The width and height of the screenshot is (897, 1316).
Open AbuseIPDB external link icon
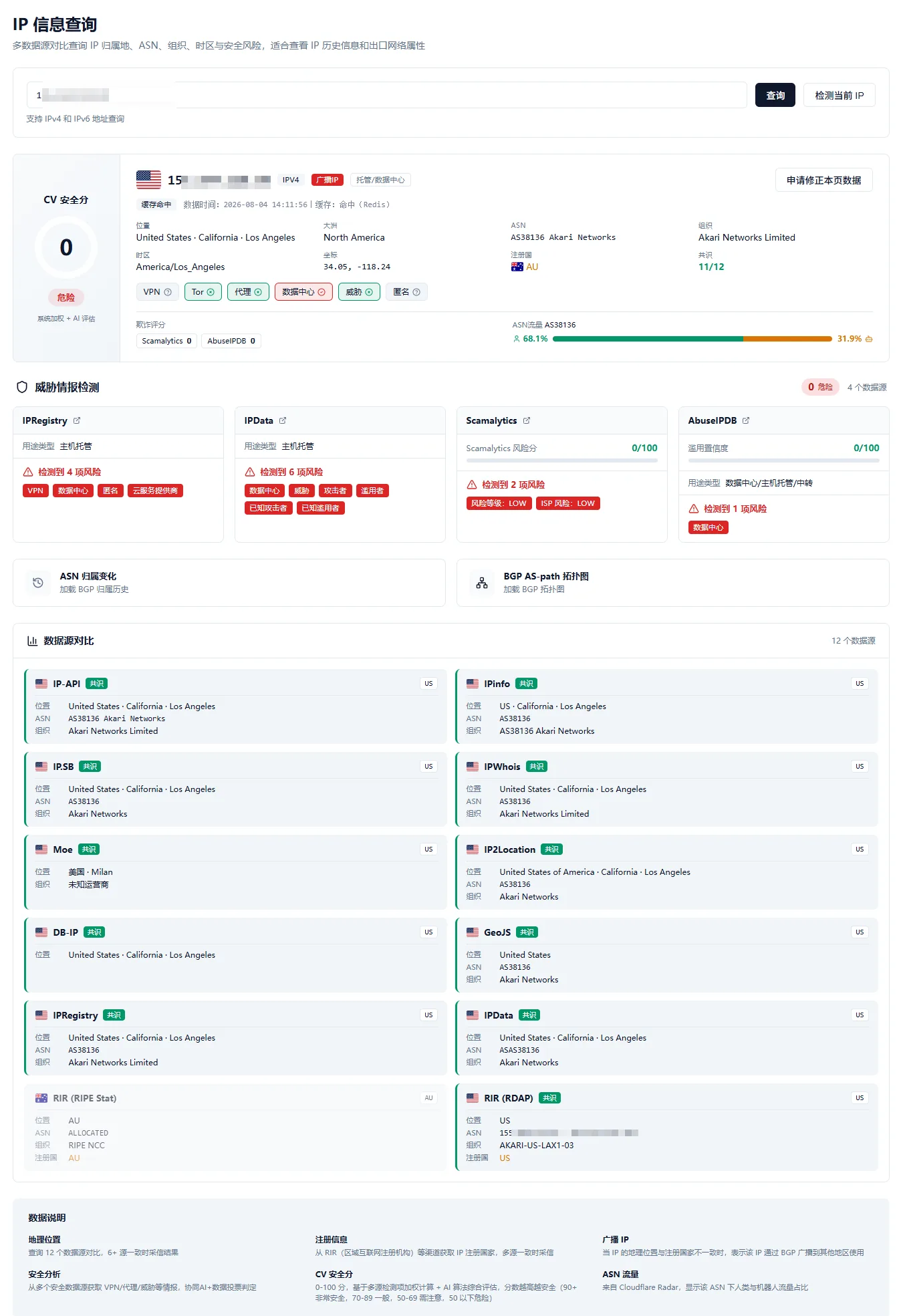point(746,420)
